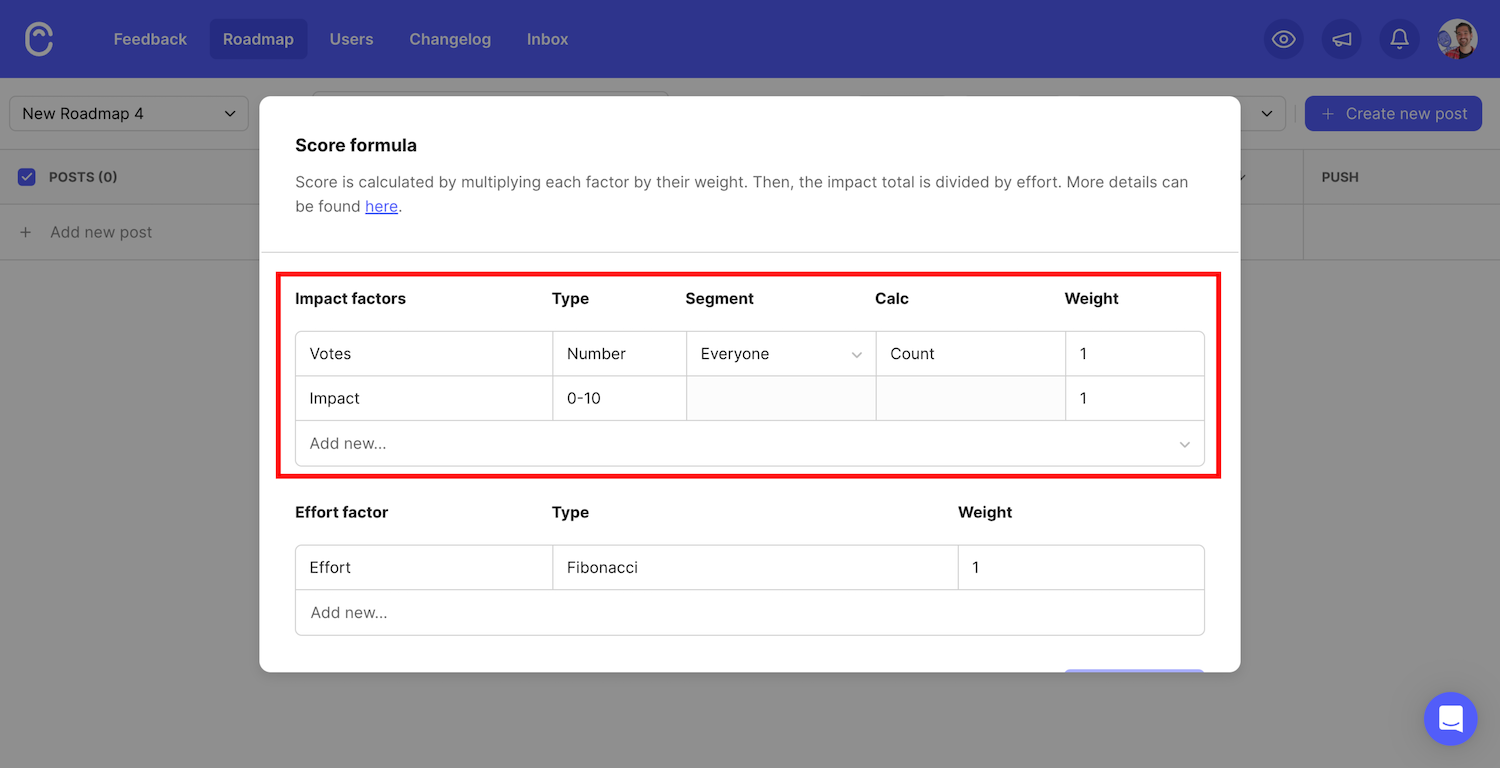Edit the Votes factor name field
1500x768 pixels.
(x=424, y=354)
